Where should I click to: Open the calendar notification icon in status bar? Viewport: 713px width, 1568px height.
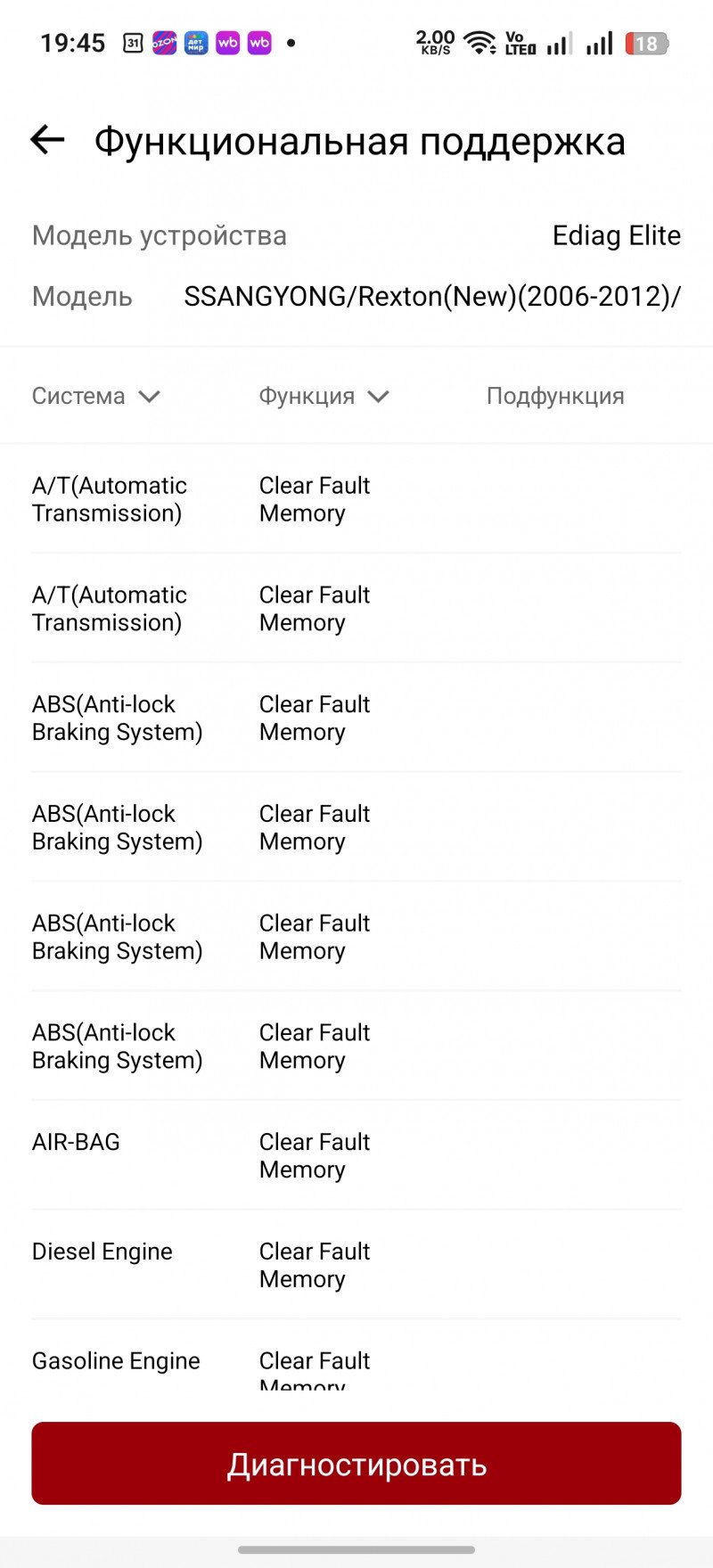133,43
